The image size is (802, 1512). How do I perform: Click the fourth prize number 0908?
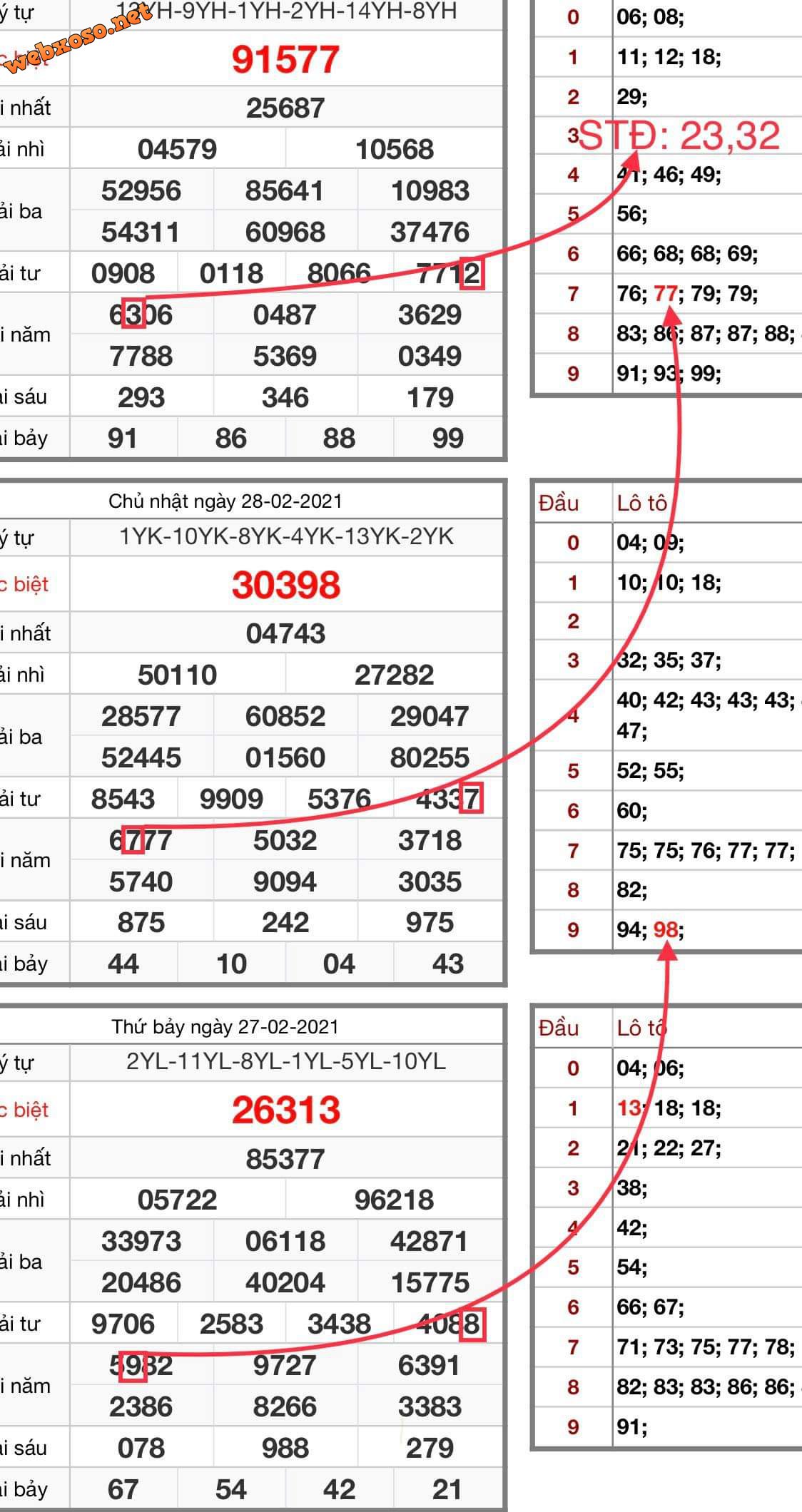point(123,274)
